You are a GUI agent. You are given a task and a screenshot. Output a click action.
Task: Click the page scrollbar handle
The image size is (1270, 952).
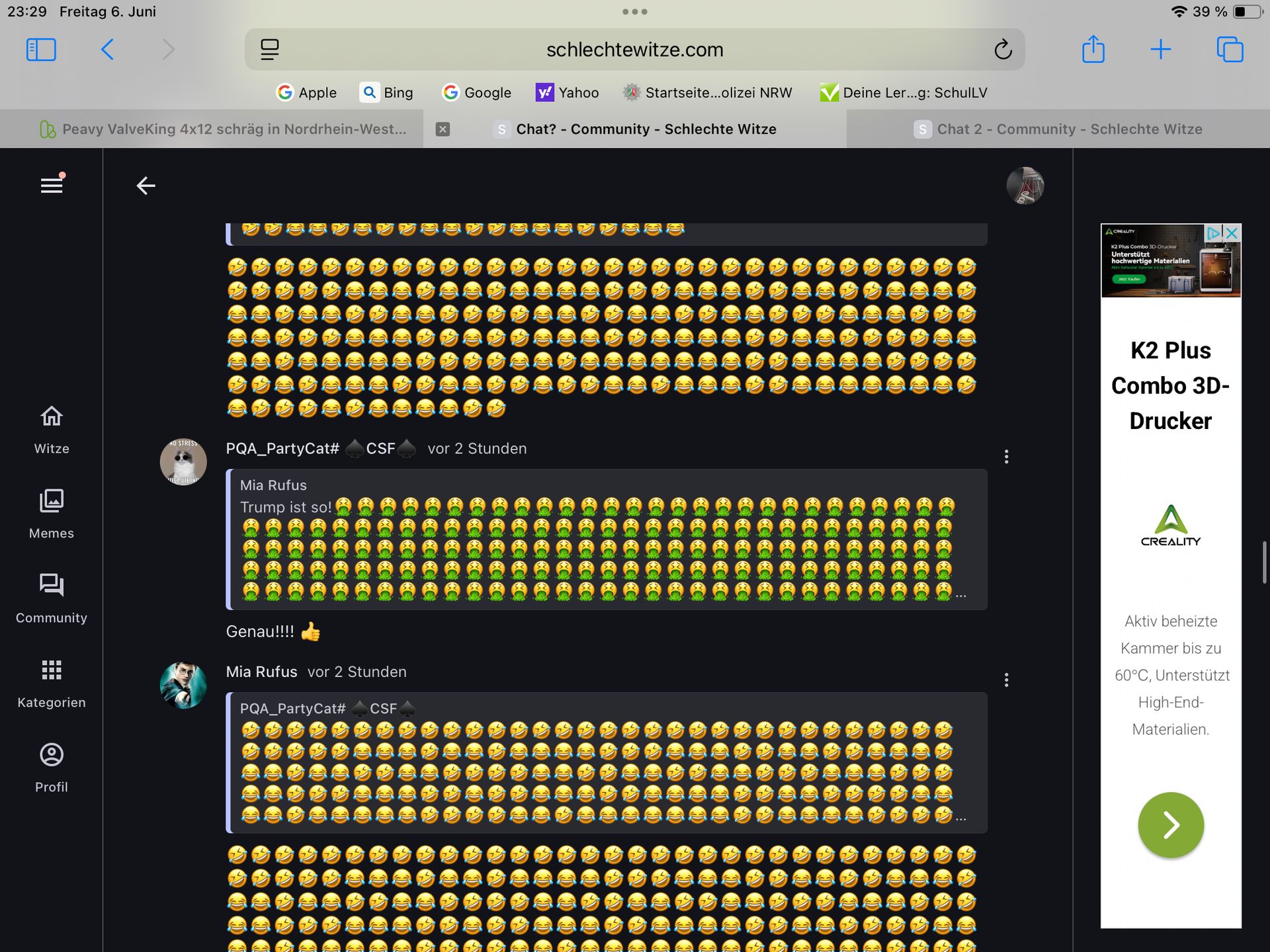(1264, 562)
